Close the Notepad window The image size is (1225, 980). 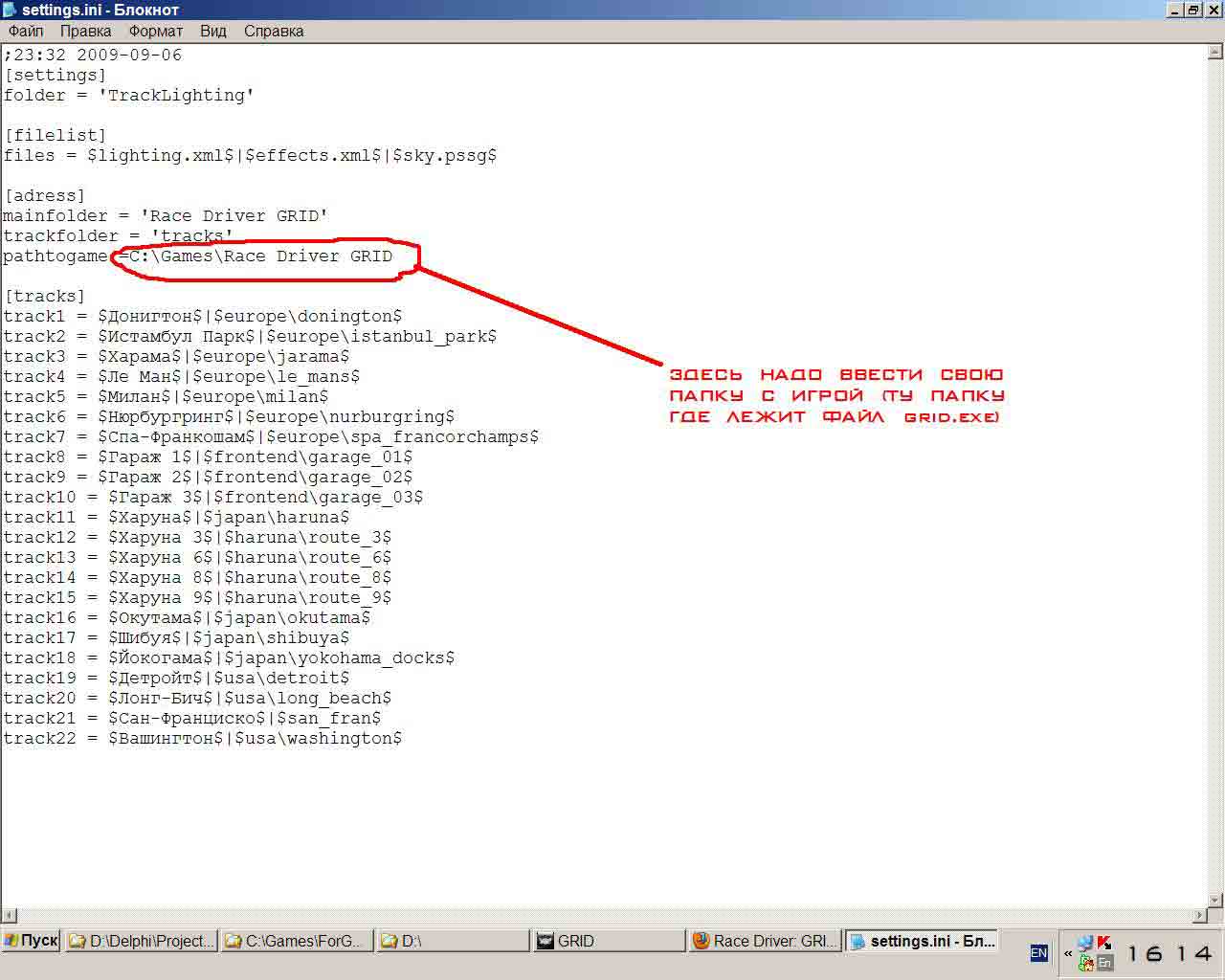pos(1213,10)
